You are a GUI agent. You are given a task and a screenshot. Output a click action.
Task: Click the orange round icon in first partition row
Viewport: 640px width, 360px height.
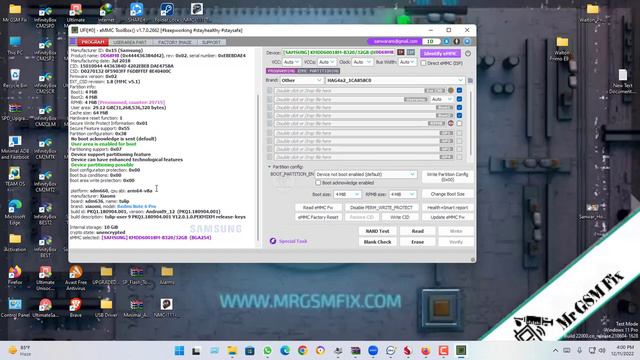451,90
